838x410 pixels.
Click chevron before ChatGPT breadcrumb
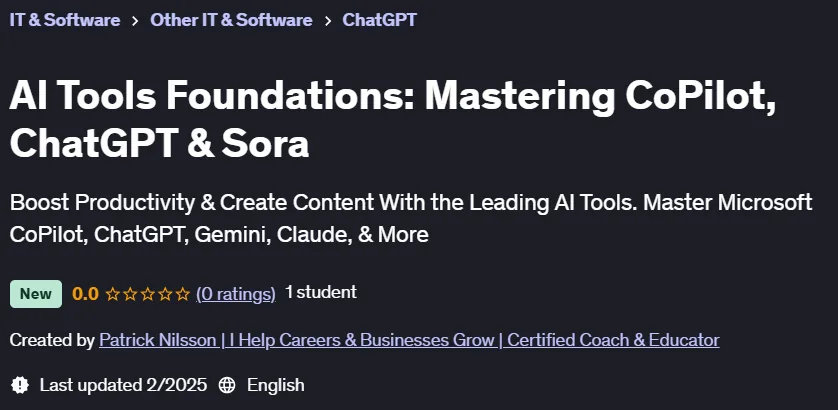[x=328, y=21]
